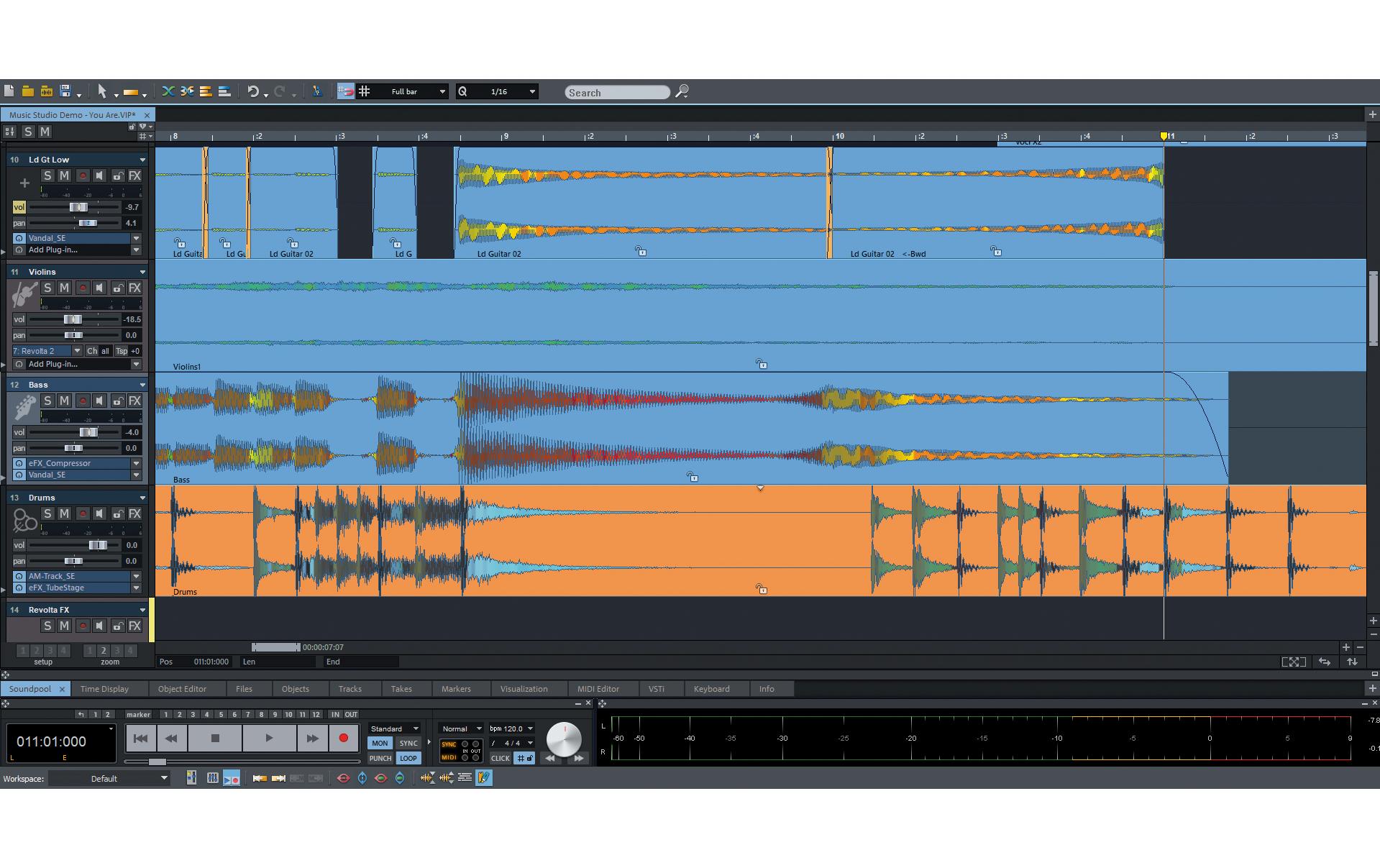1380x868 pixels.
Task: Click the global Solo S button above tracks
Action: (27, 131)
